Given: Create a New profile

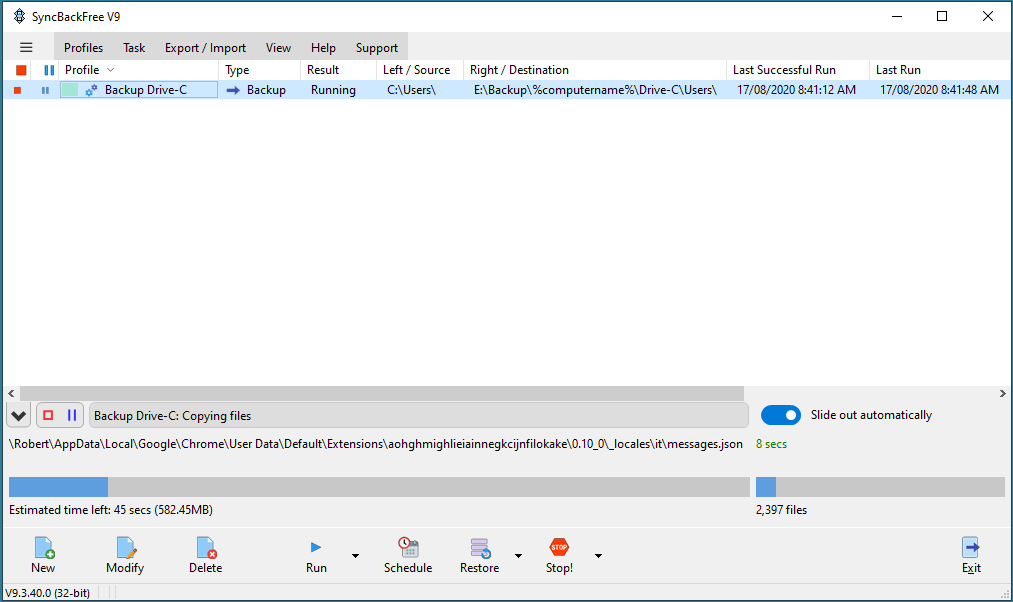Looking at the screenshot, I should point(43,555).
